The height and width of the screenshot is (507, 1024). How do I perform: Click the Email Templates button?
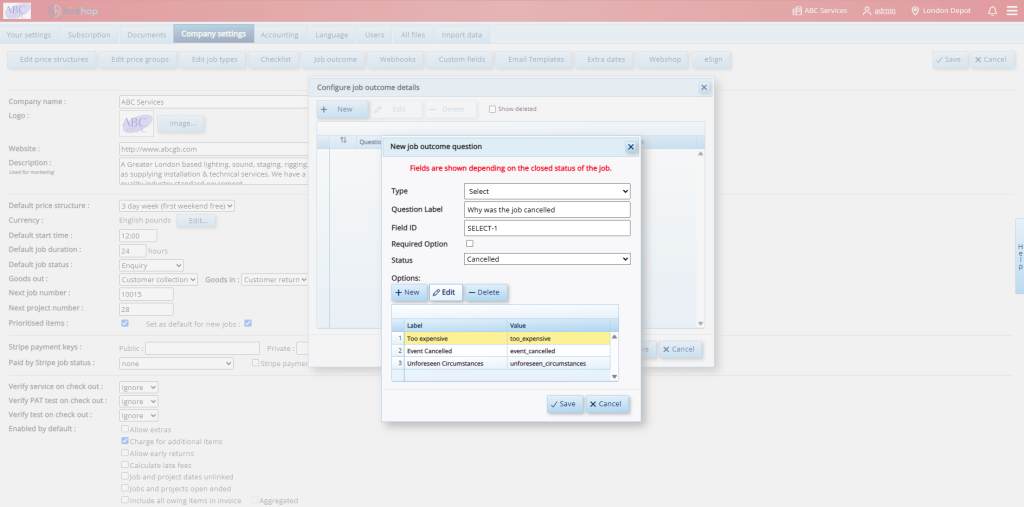coord(536,59)
